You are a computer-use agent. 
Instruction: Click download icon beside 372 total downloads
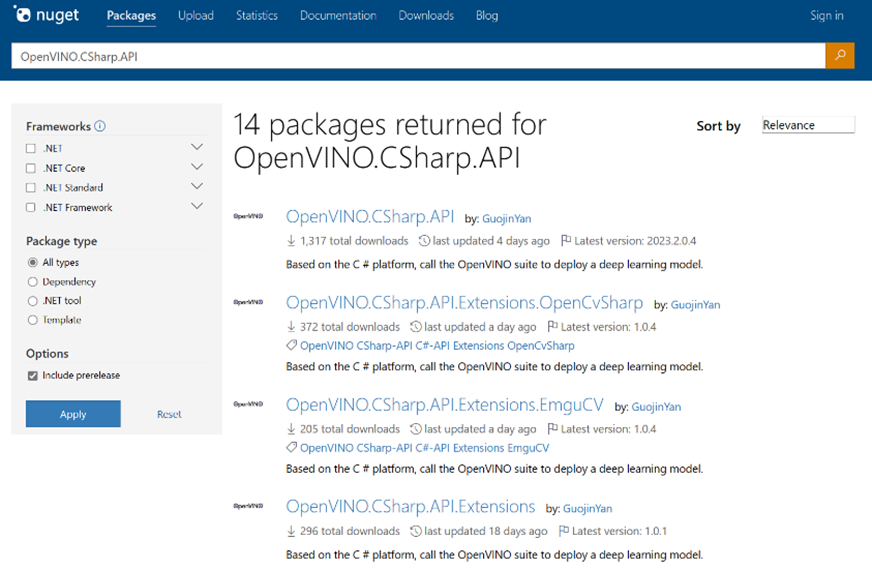pyautogui.click(x=291, y=327)
